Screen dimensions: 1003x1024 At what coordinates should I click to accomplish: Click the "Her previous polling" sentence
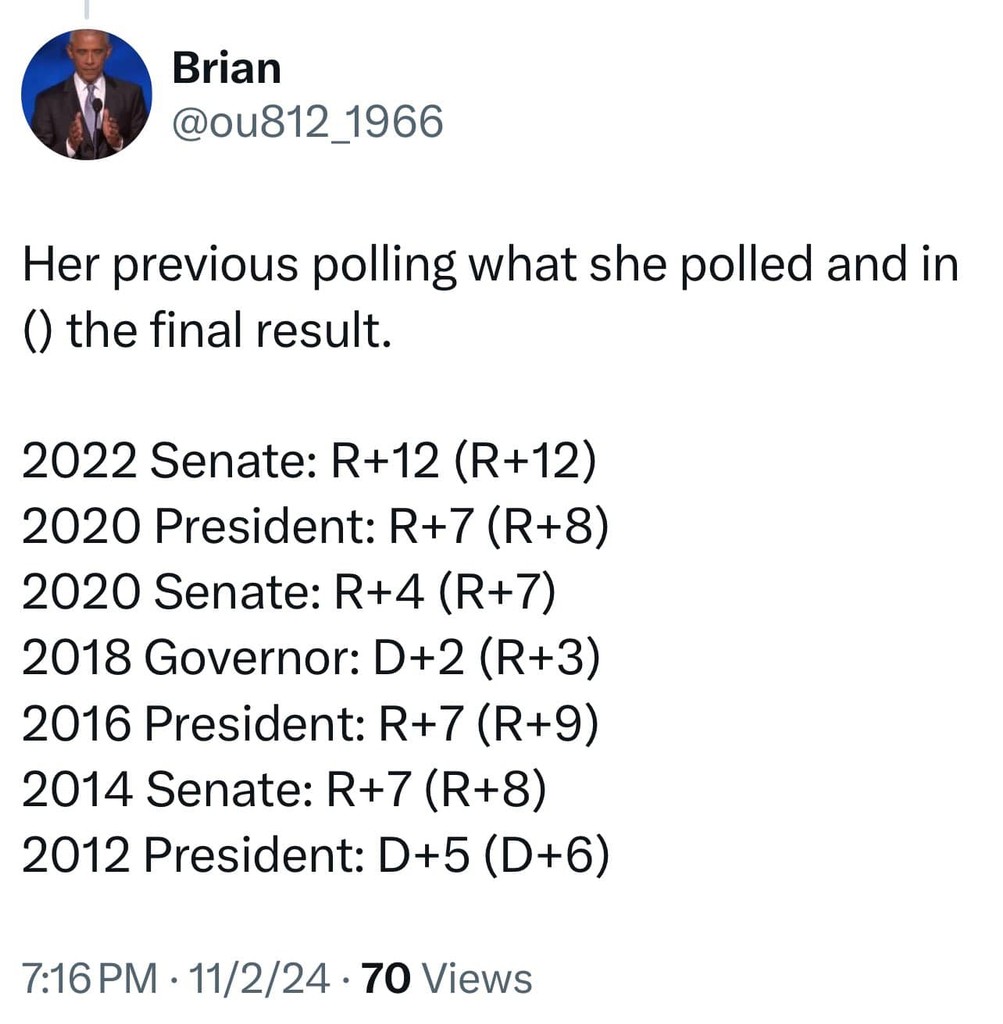coord(490,265)
